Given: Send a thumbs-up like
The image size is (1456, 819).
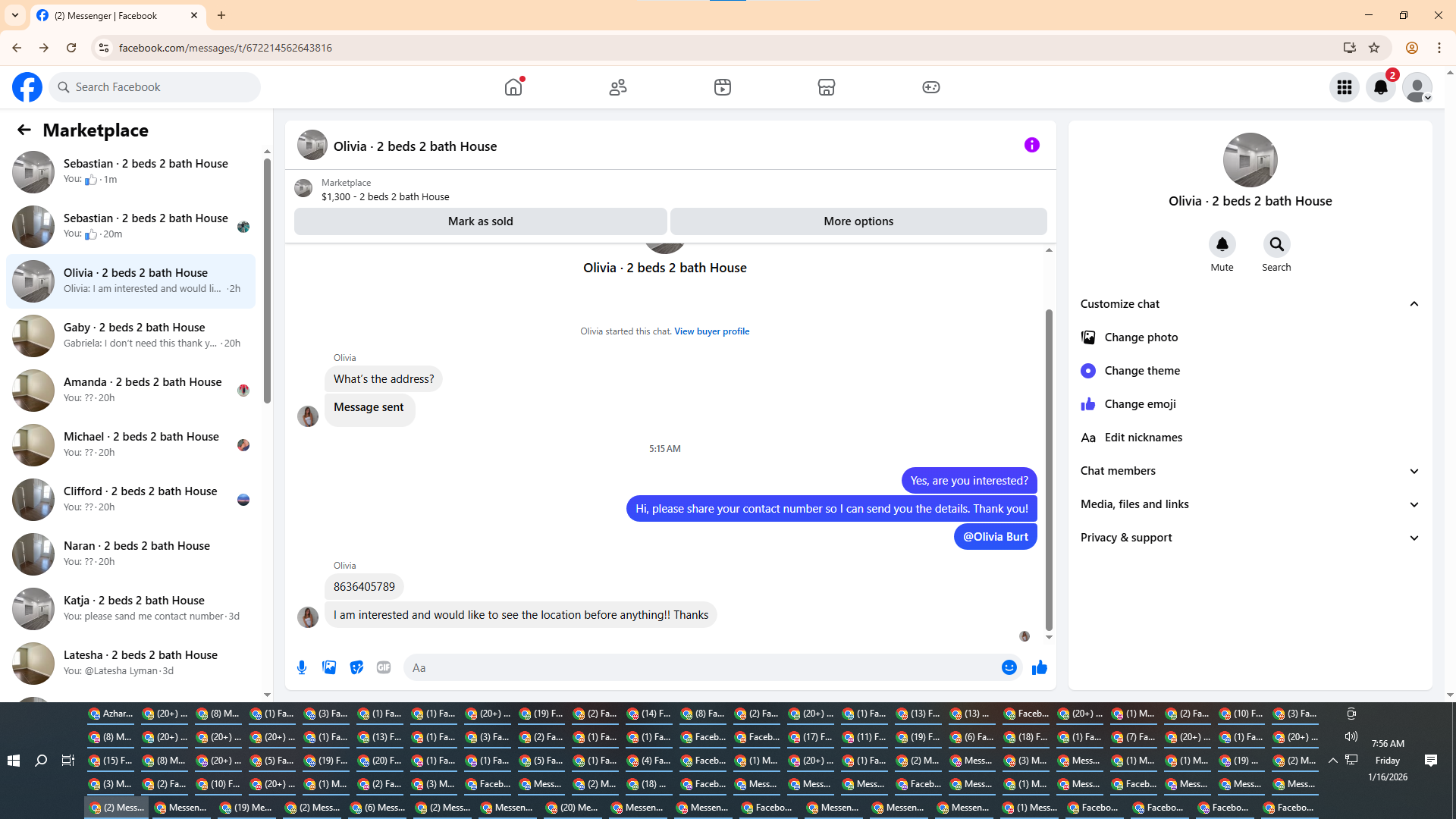Looking at the screenshot, I should [x=1039, y=667].
